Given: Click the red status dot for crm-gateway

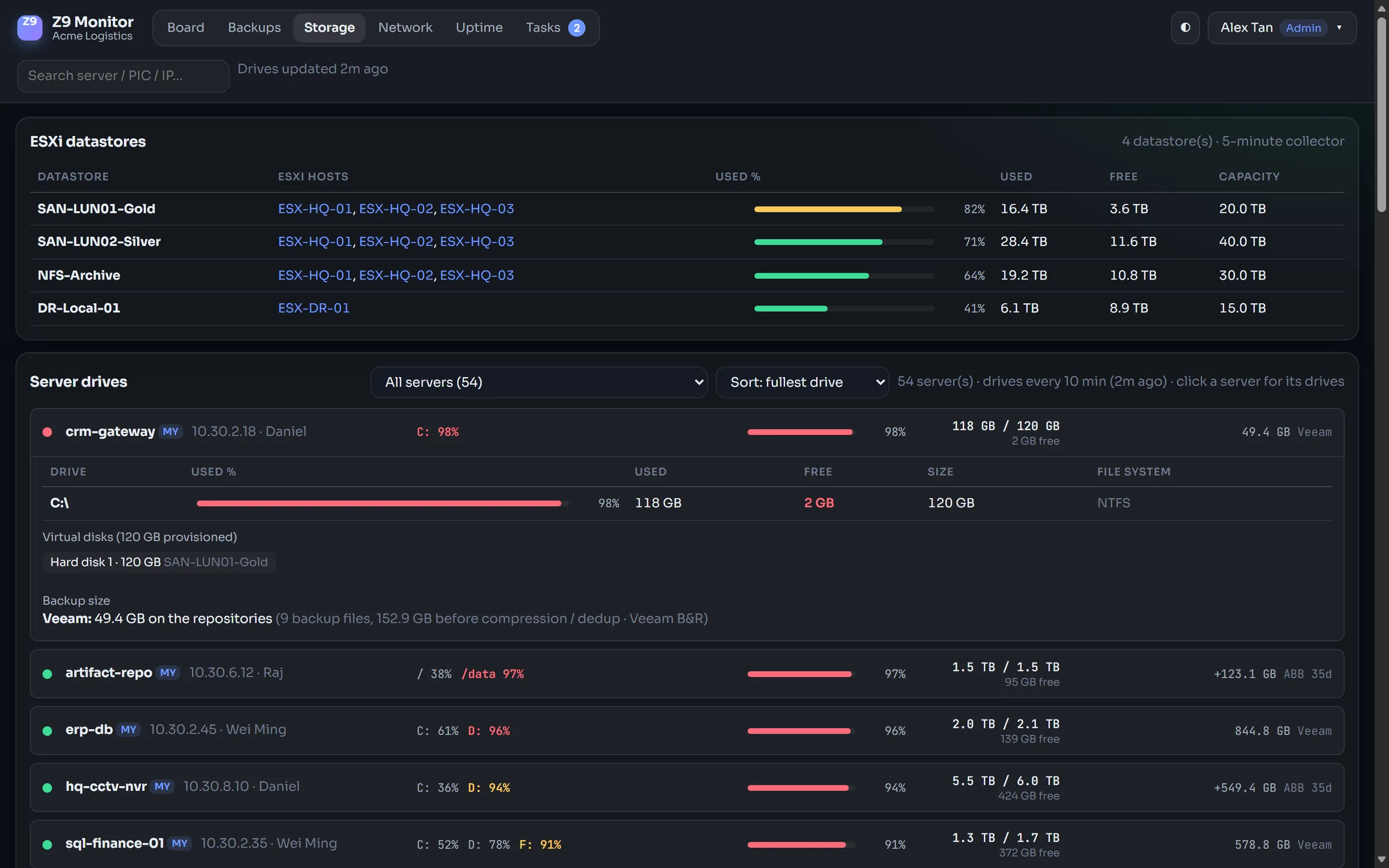Looking at the screenshot, I should [47, 432].
